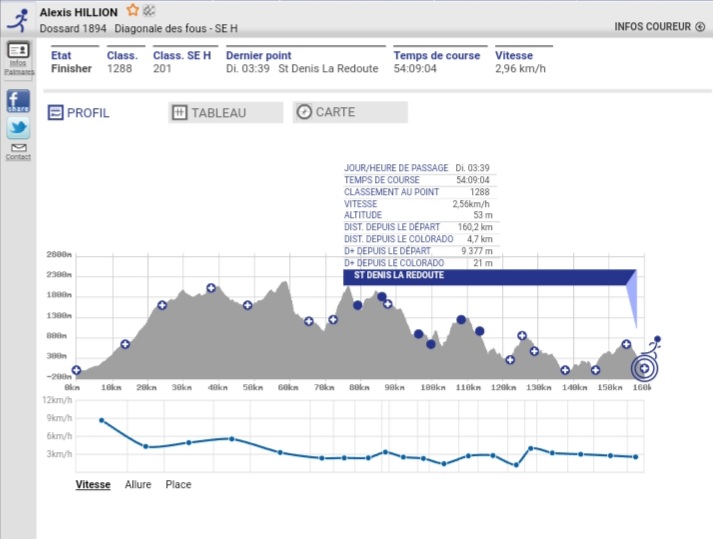The height and width of the screenshot is (539, 713).
Task: Click Finisher status text
Action: (x=71, y=69)
